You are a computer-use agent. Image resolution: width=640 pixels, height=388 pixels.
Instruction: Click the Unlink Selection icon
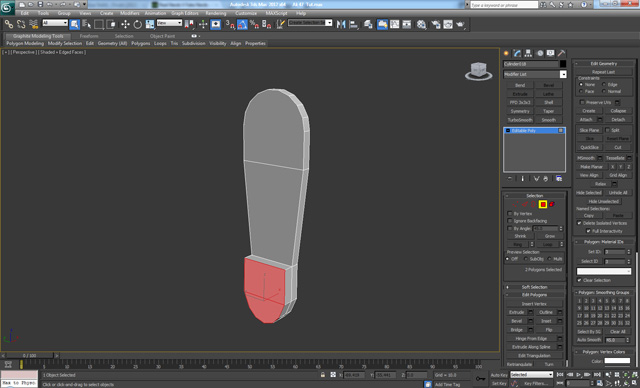[x=21, y=24]
